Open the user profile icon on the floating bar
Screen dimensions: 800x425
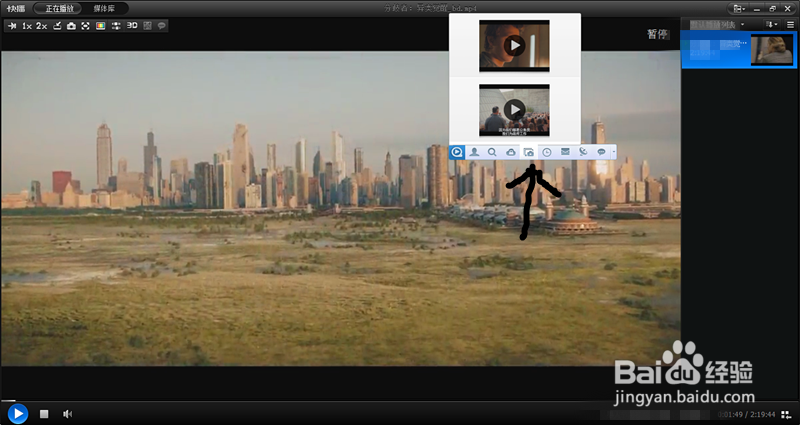[474, 152]
